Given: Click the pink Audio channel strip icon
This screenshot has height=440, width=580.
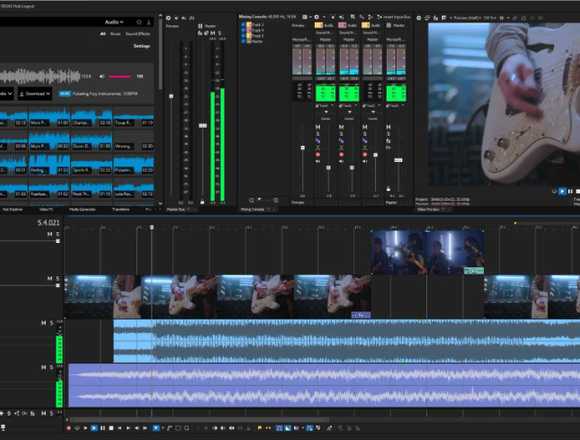Looking at the screenshot, I should [342, 25].
